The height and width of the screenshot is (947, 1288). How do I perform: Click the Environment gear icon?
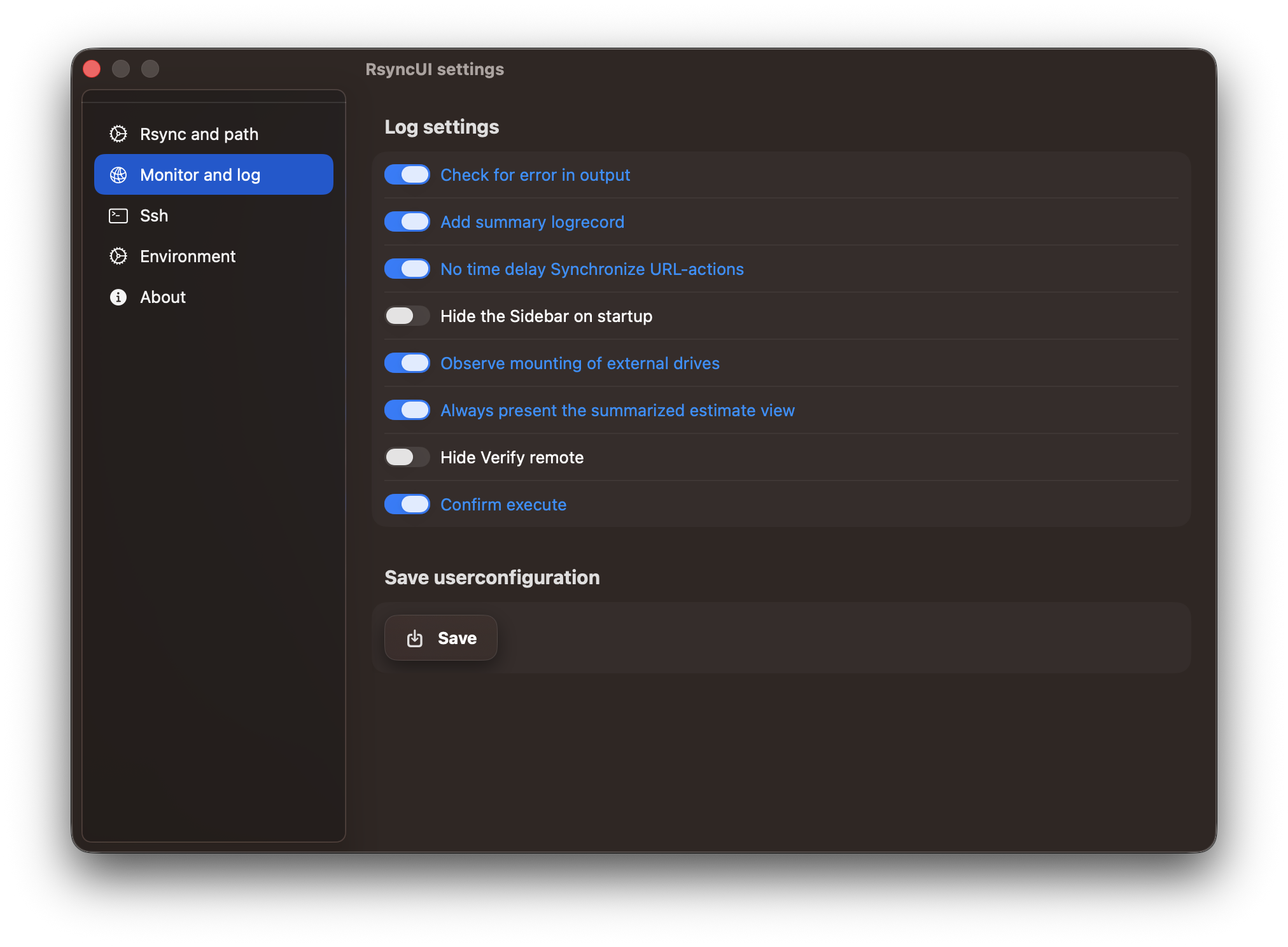pos(118,256)
